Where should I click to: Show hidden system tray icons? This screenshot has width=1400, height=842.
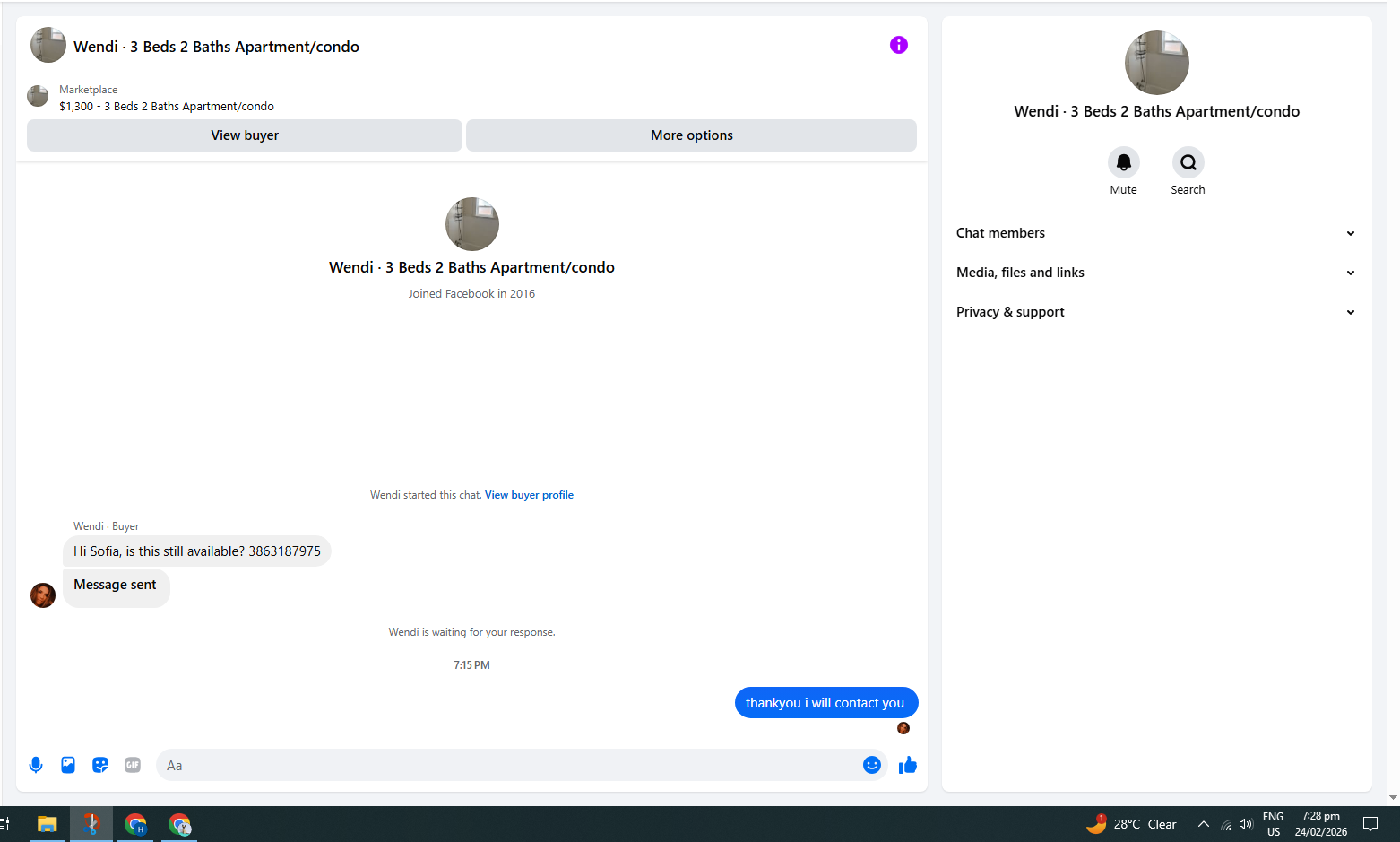1204,824
